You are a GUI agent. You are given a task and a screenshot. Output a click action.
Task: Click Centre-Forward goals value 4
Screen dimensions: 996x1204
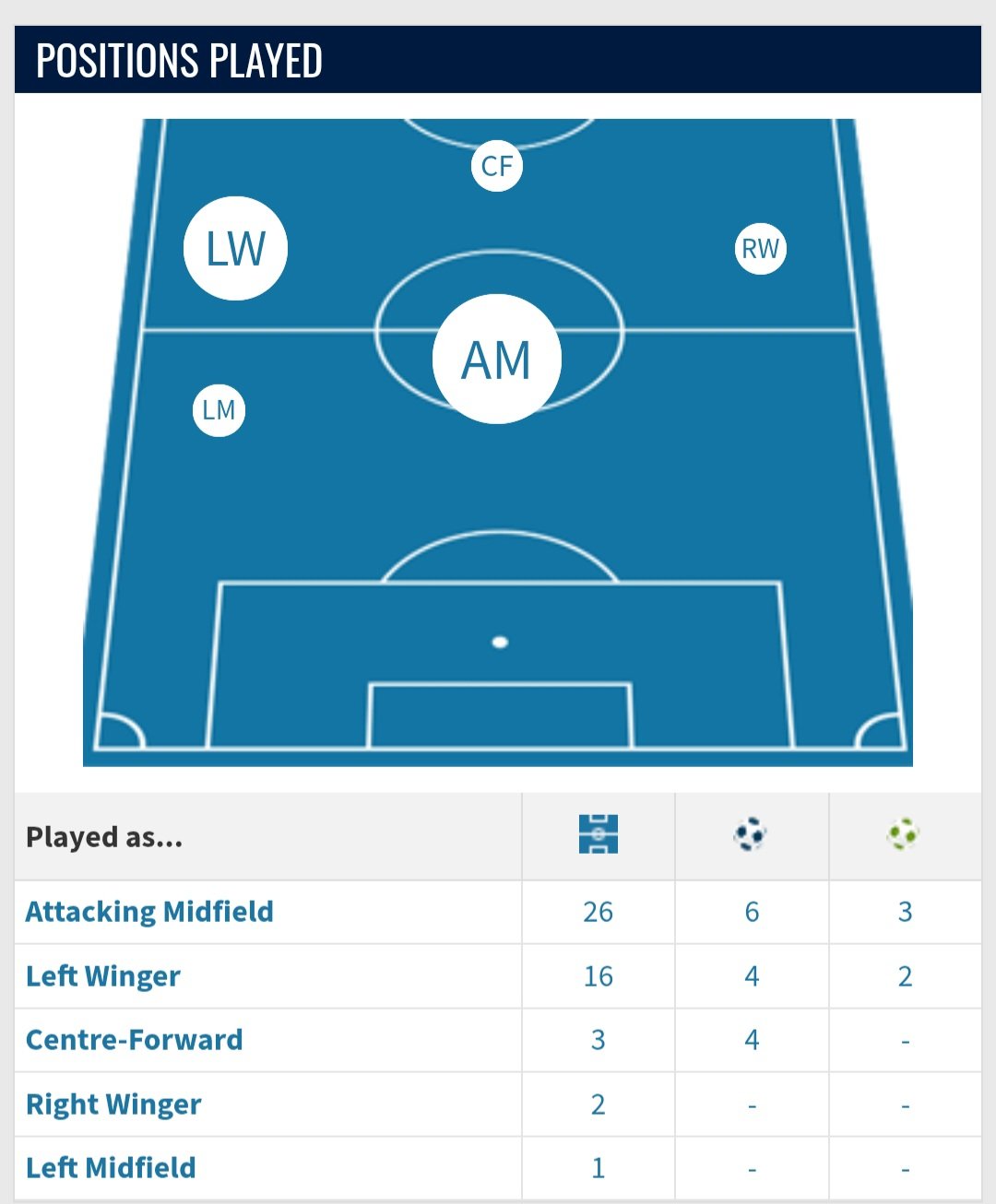point(752,1040)
